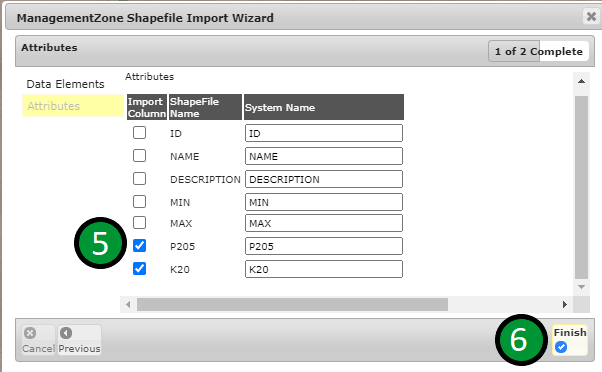Click the horizontal scrollbar thumb

click(292, 304)
